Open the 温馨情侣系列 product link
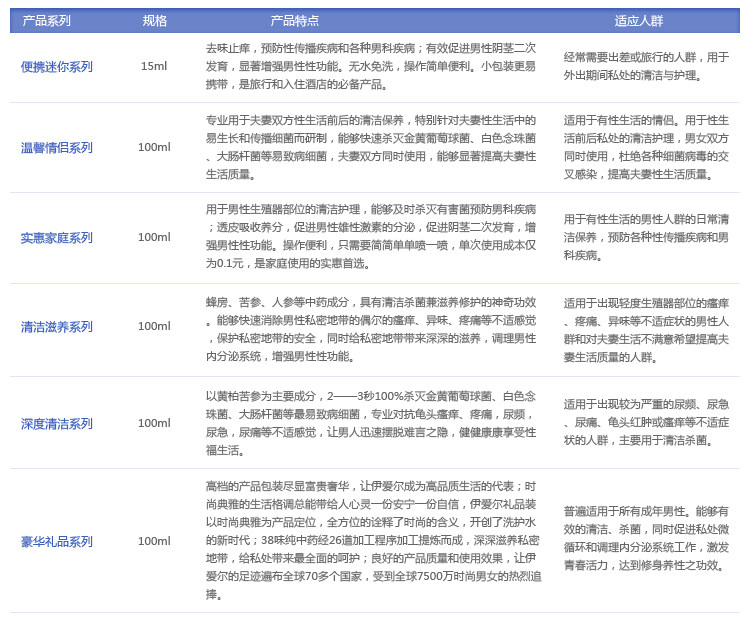The width and height of the screenshot is (750, 622). [x=56, y=148]
